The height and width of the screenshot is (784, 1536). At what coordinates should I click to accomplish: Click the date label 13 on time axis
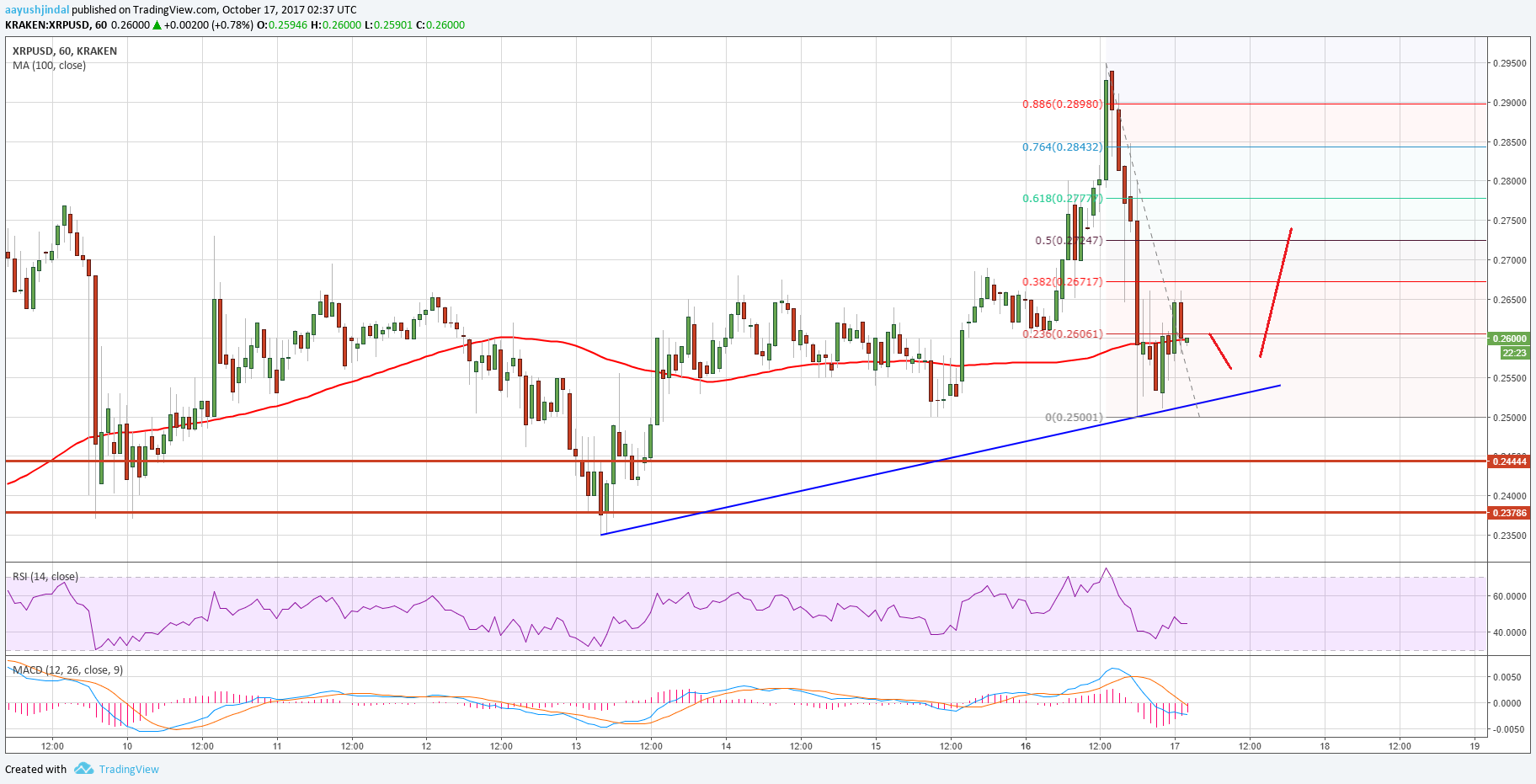tap(577, 746)
